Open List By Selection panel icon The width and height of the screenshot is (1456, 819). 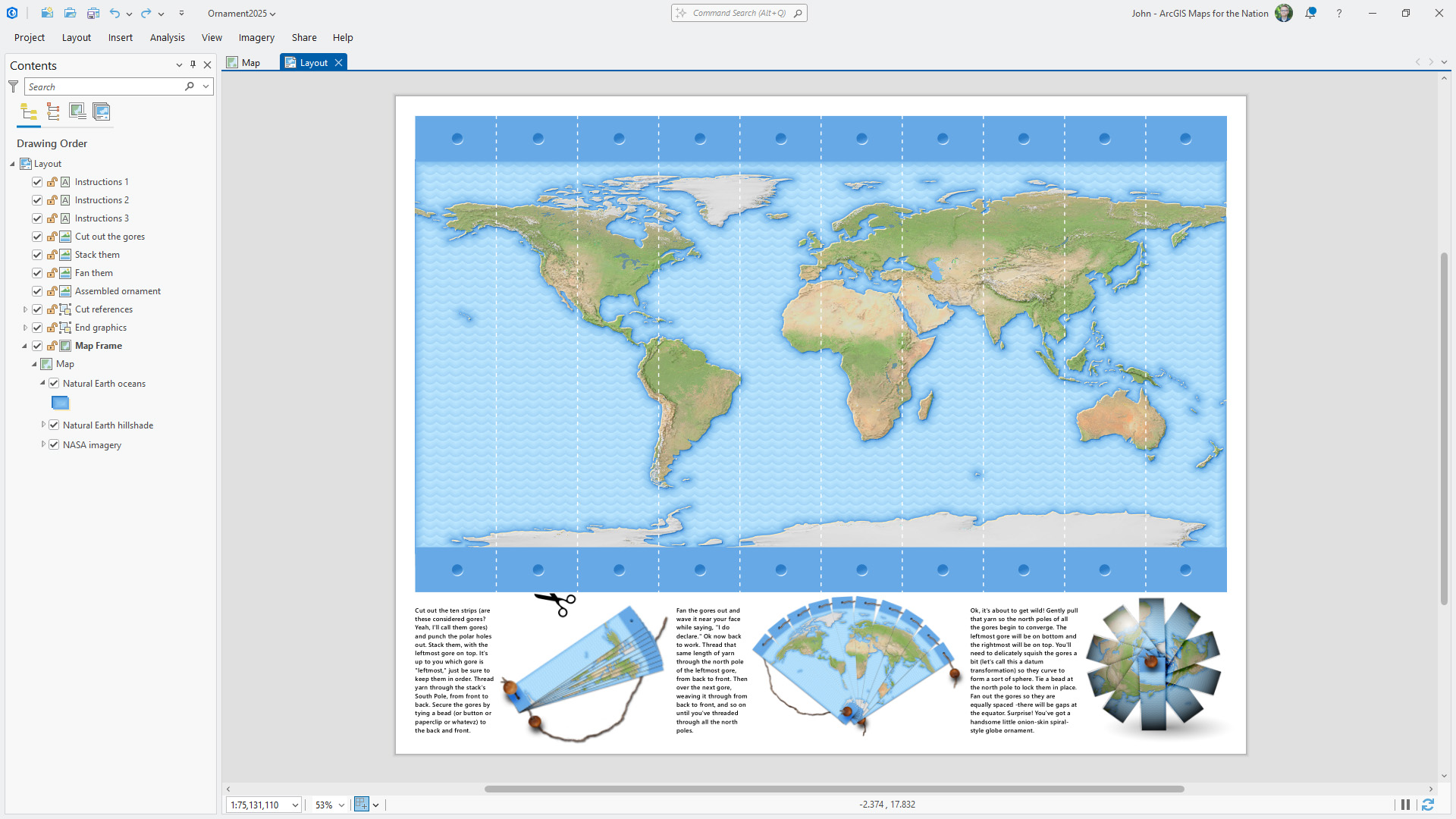point(77,111)
